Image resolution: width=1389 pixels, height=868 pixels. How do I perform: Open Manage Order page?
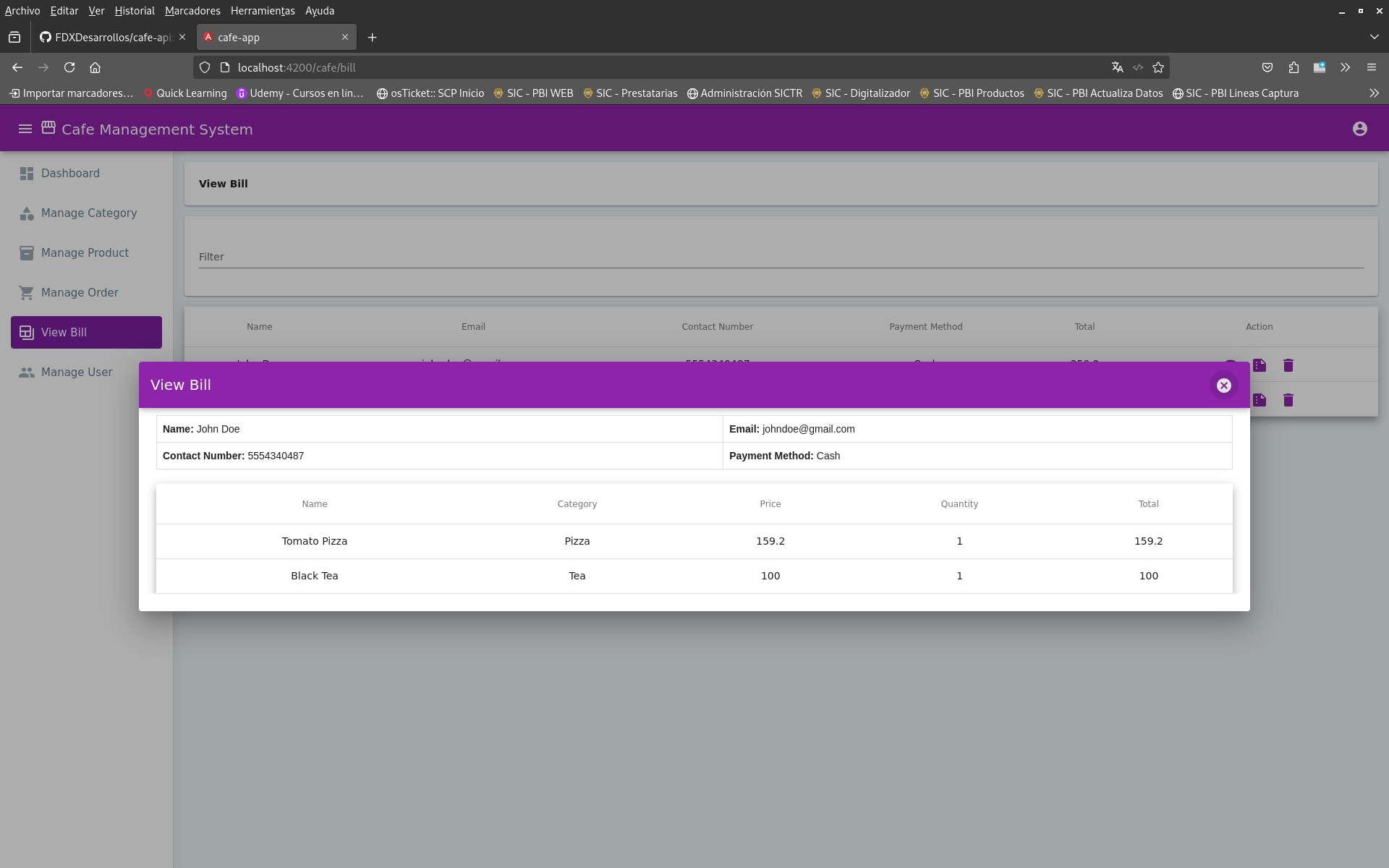(86, 293)
